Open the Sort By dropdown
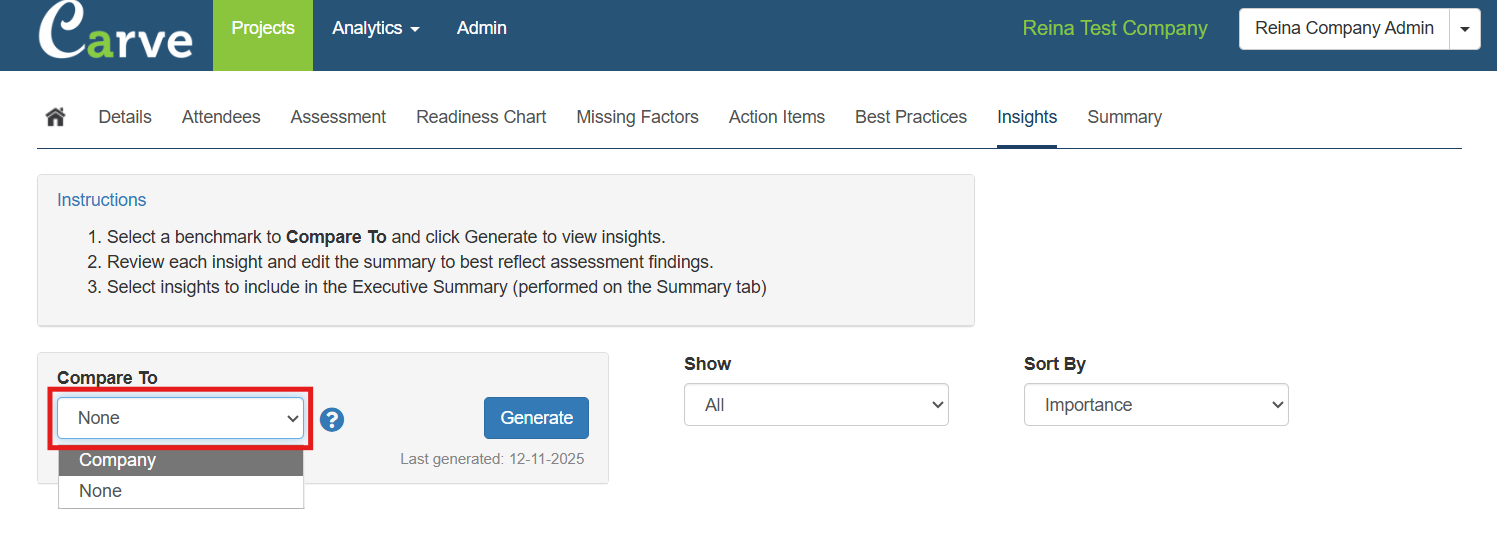This screenshot has width=1497, height=543. point(1155,405)
